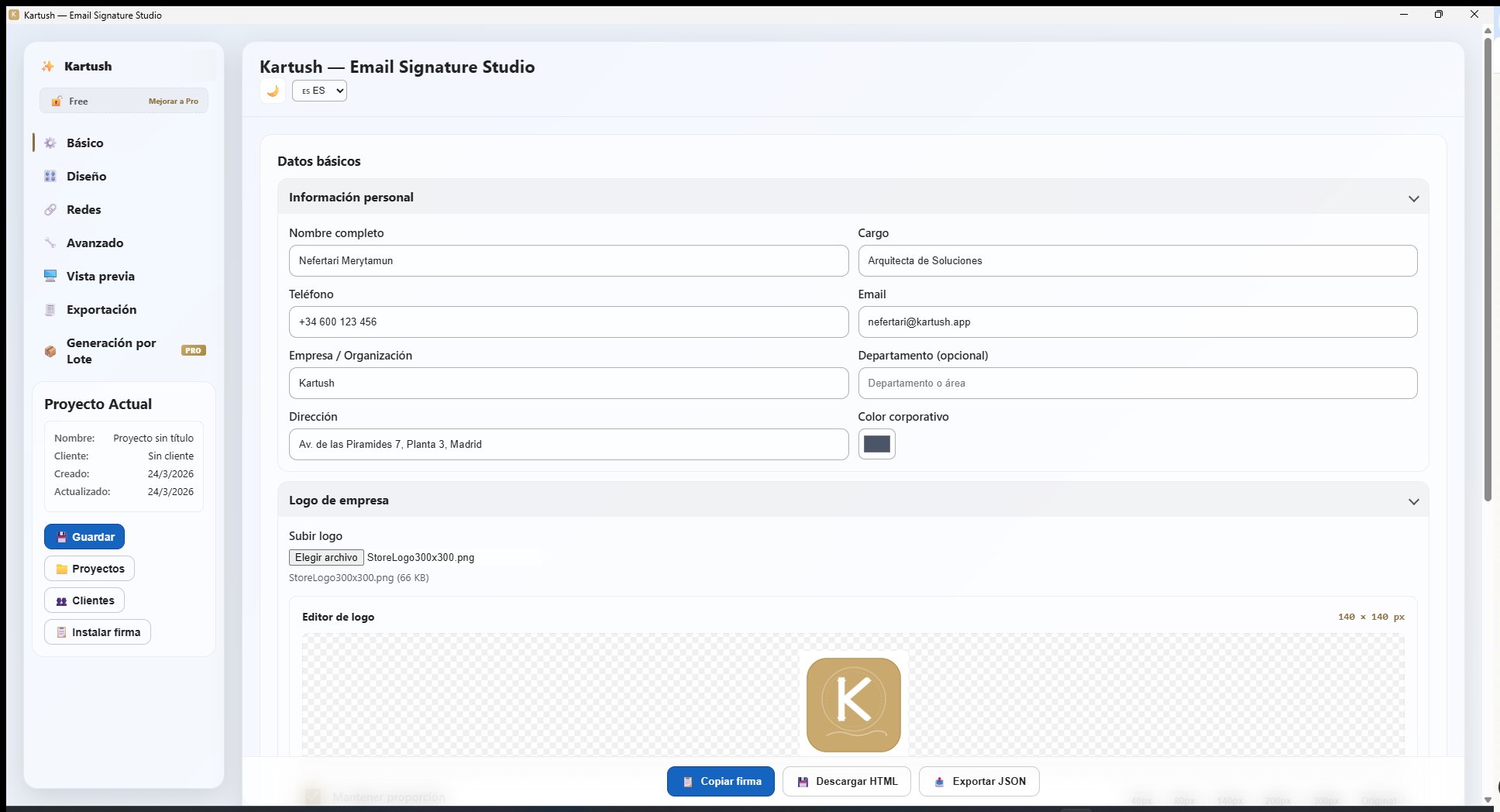This screenshot has width=1500, height=812.
Task: Open the Proyectos folder button
Action: coord(89,569)
